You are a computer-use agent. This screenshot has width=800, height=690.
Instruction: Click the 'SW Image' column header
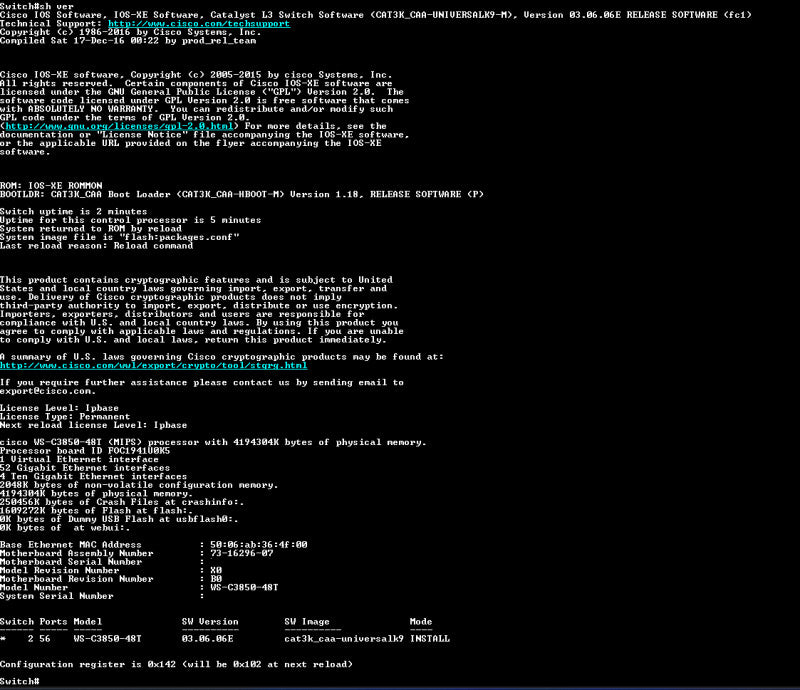tap(307, 622)
